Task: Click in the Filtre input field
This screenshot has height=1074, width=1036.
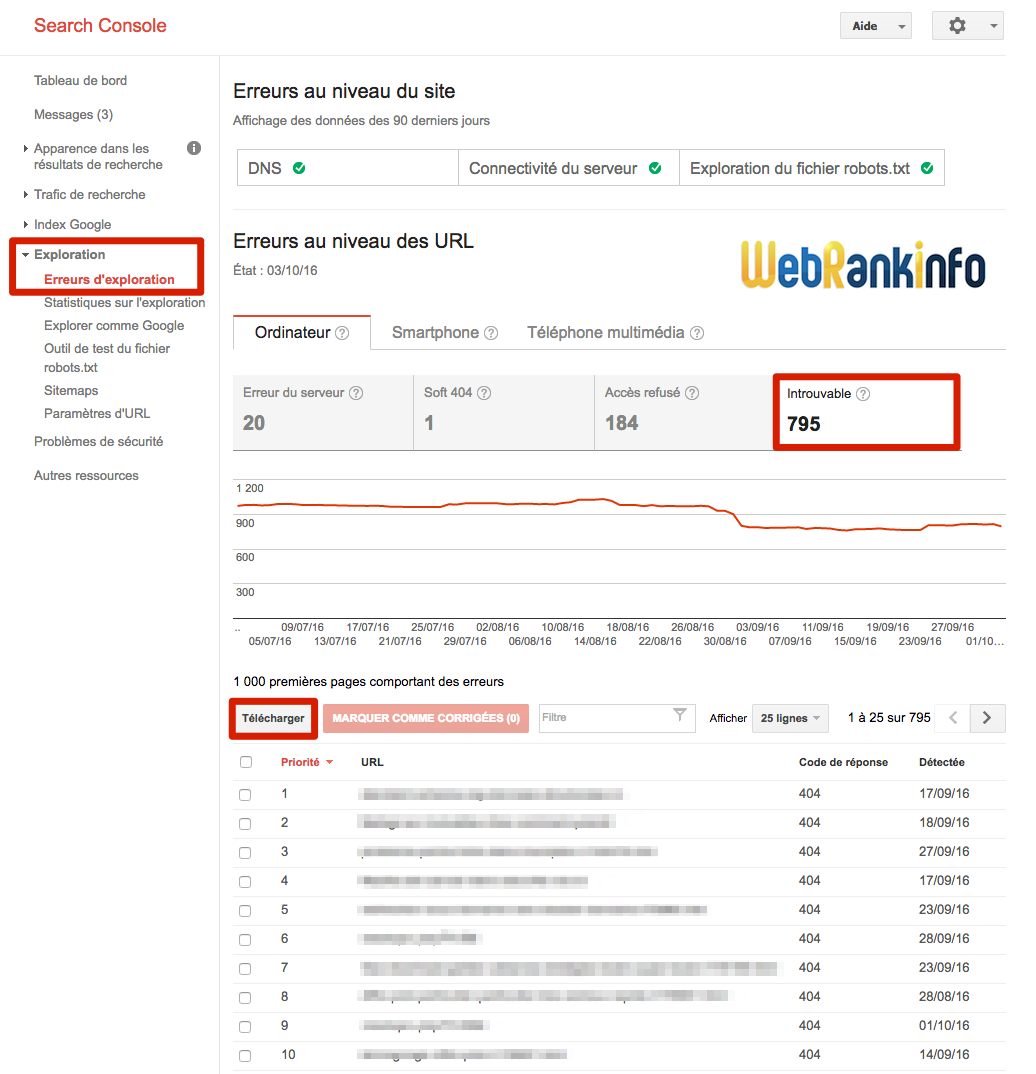Action: (617, 718)
